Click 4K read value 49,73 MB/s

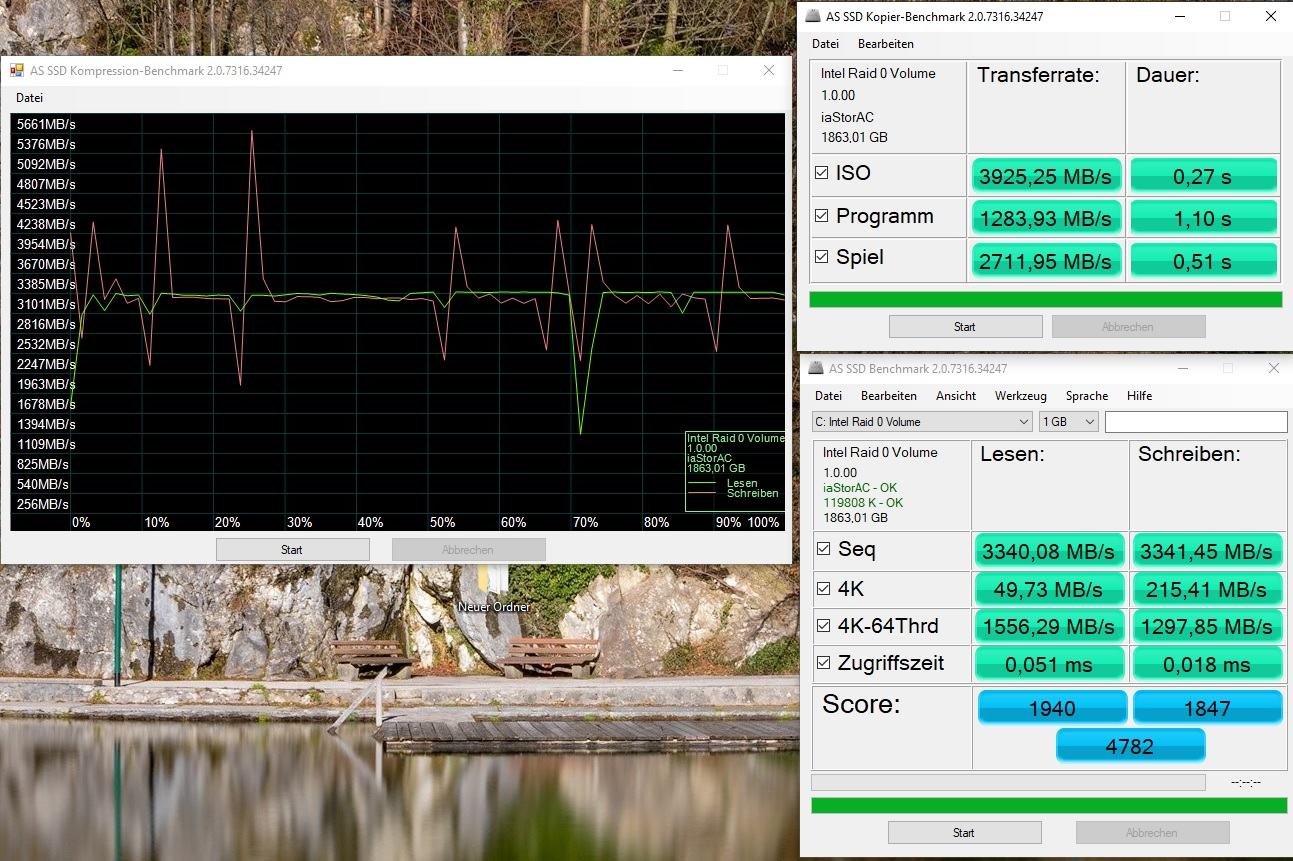[x=1049, y=589]
